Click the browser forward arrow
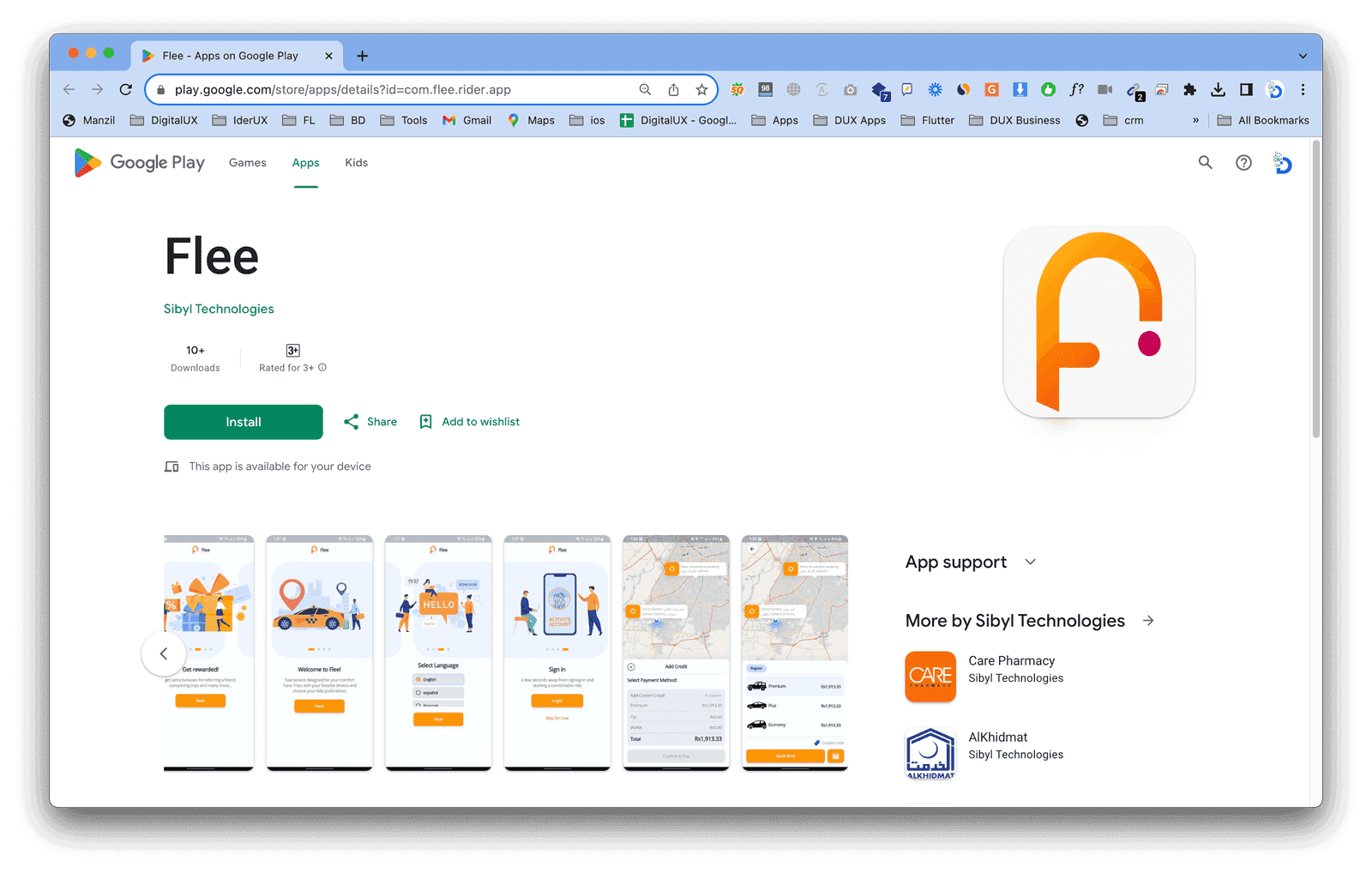 tap(97, 89)
